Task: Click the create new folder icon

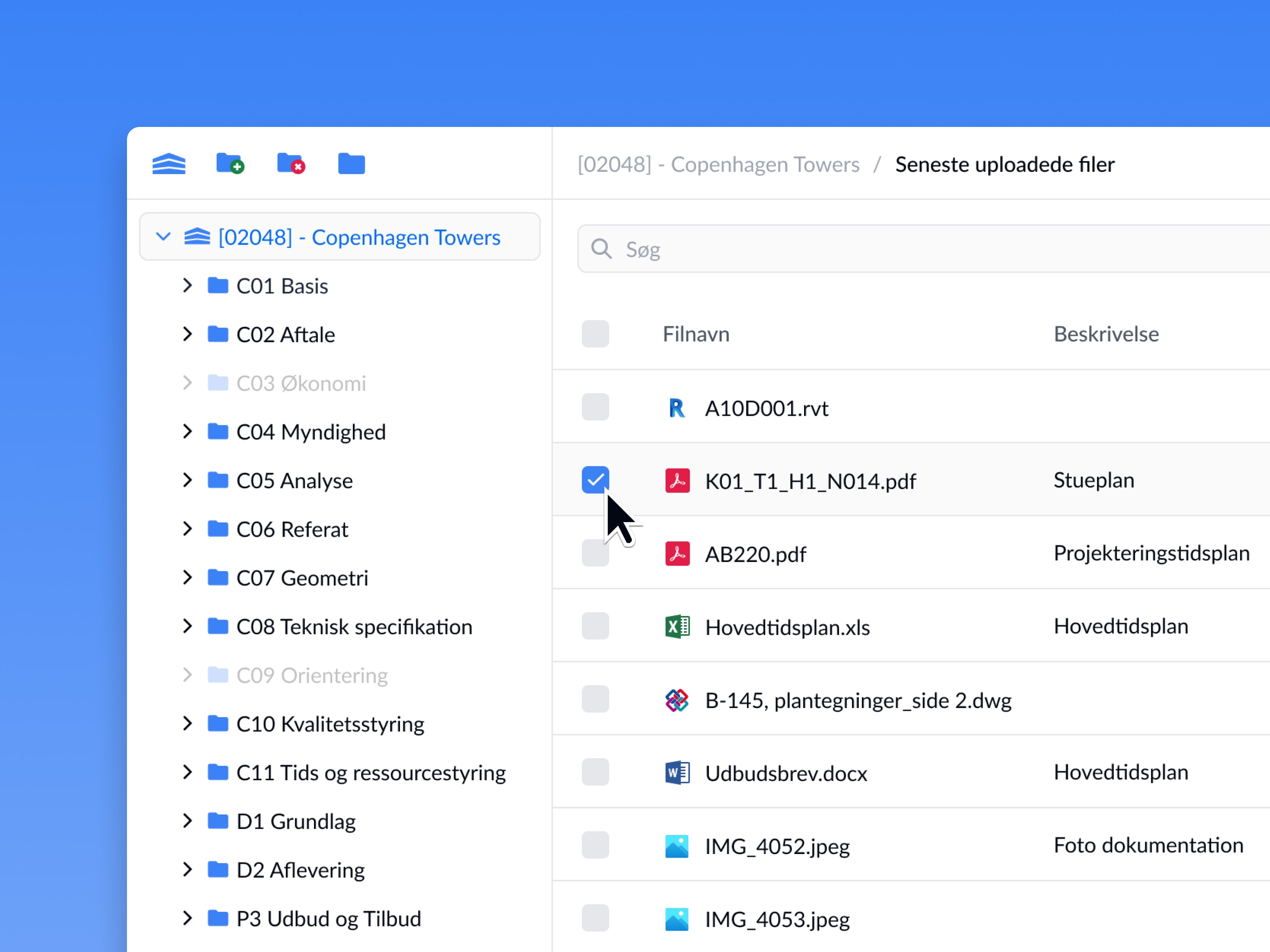Action: pyautogui.click(x=230, y=163)
